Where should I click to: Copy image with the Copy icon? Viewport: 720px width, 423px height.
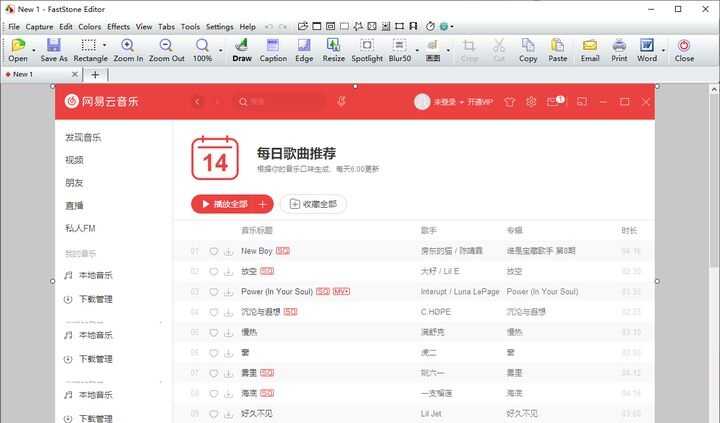pyautogui.click(x=528, y=45)
